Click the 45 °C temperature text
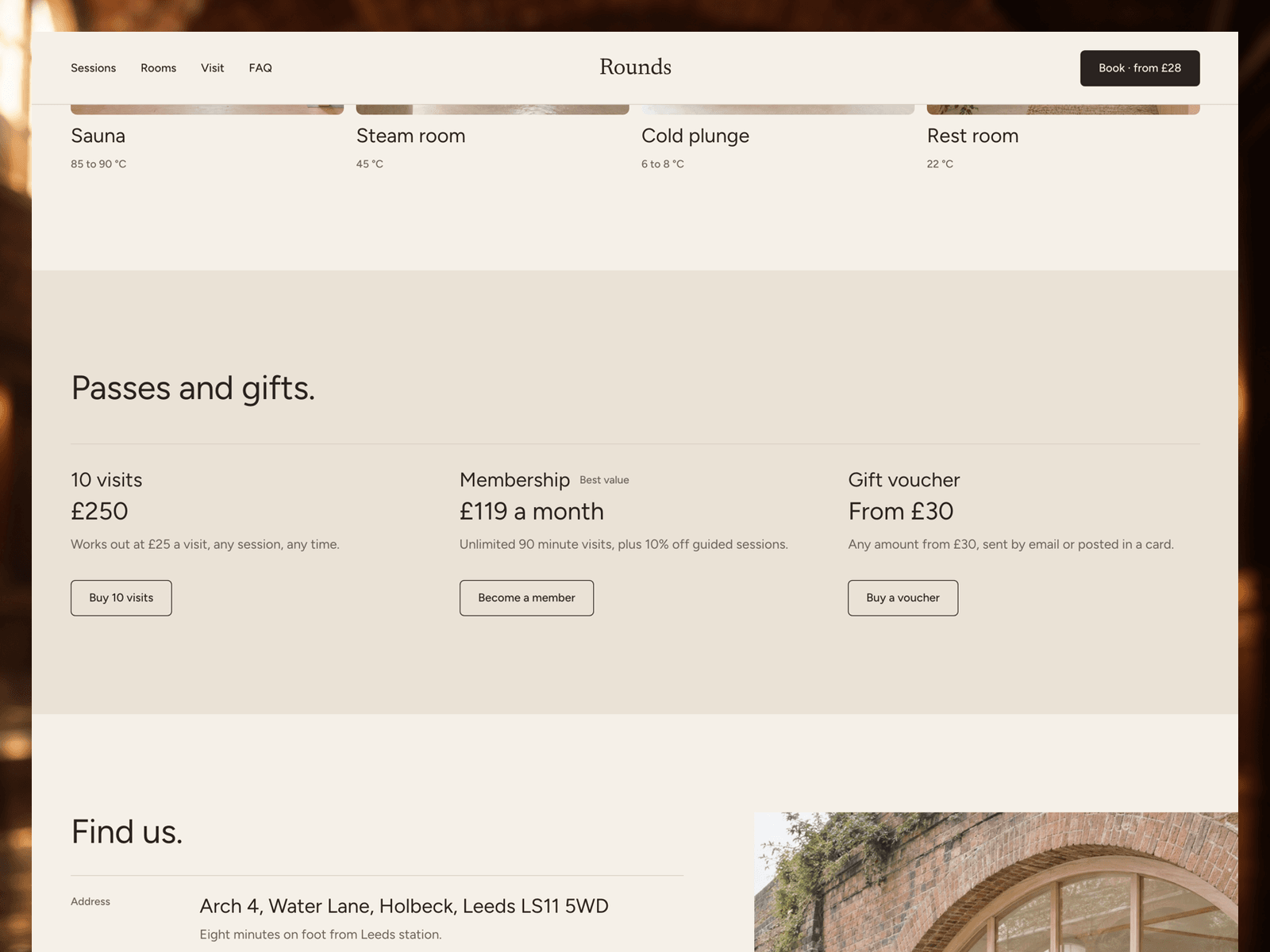The width and height of the screenshot is (1270, 952). (370, 164)
